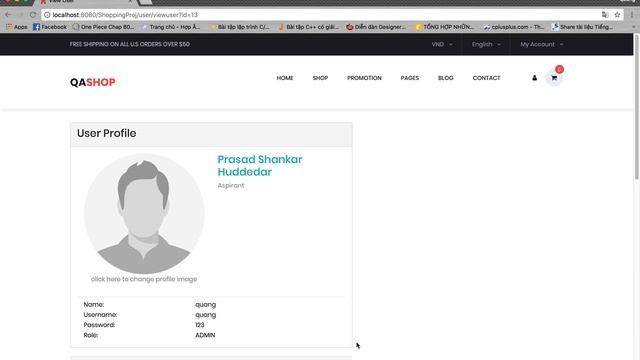
Task: Open the BLOG menu item
Action: pyautogui.click(x=446, y=78)
